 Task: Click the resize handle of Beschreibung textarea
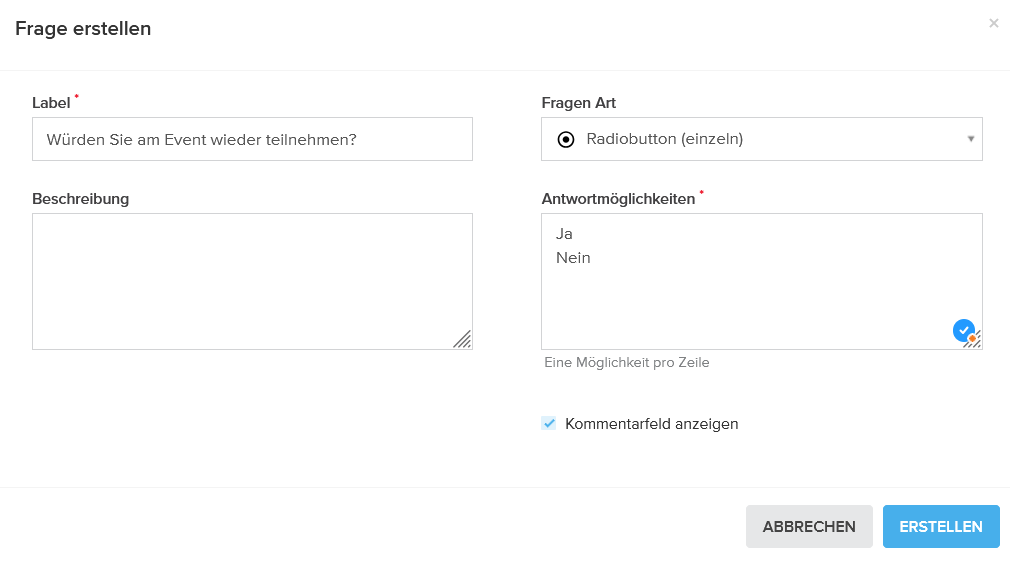[x=462, y=339]
